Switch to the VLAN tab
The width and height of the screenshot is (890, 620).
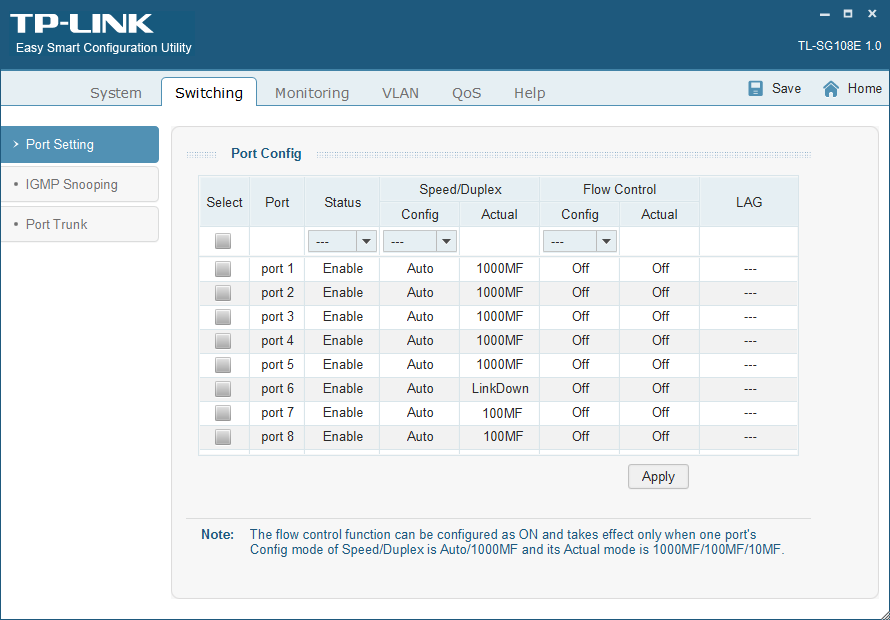pyautogui.click(x=400, y=92)
